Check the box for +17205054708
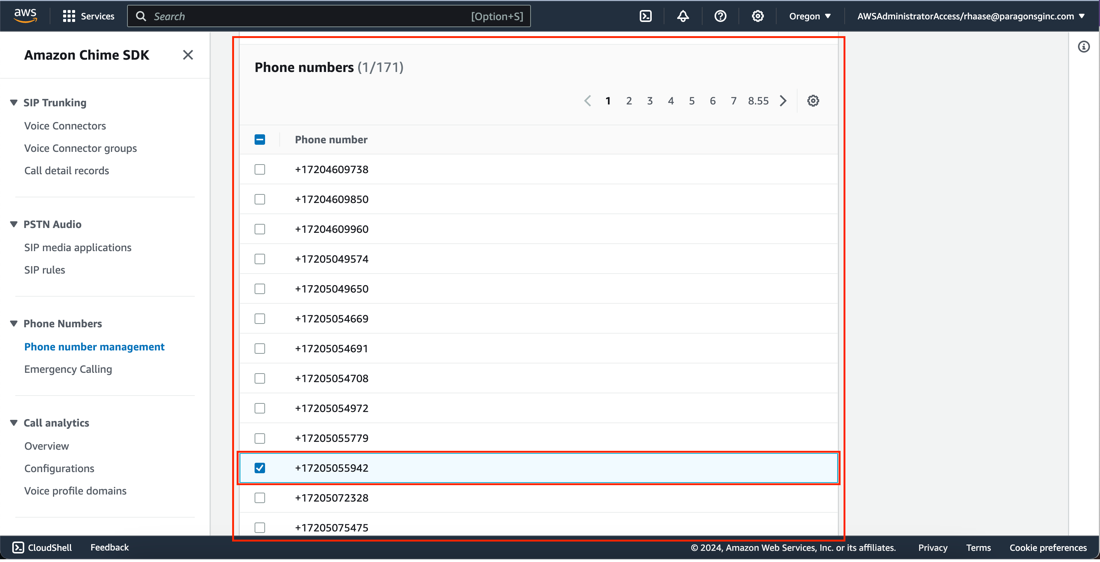Image resolution: width=1100 pixels, height=562 pixels. tap(260, 378)
